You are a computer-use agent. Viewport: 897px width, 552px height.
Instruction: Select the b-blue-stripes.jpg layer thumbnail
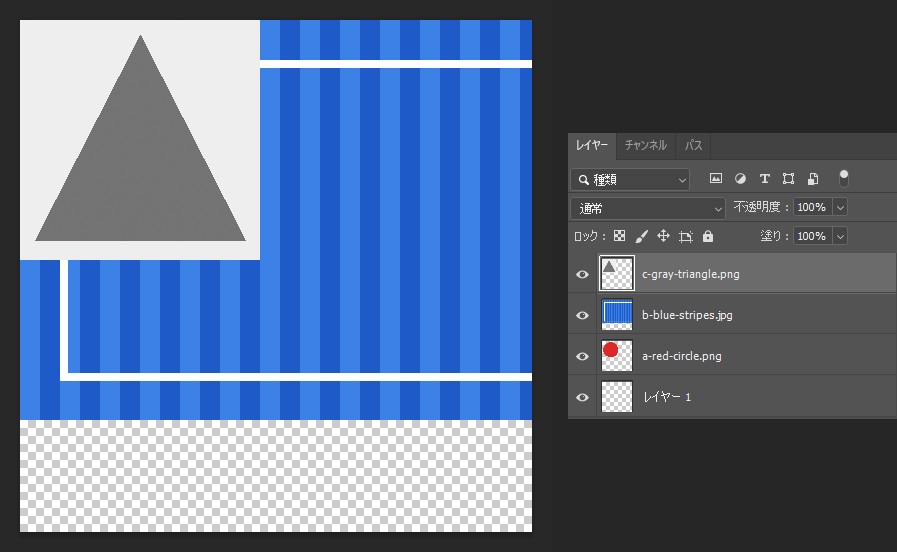(x=617, y=315)
